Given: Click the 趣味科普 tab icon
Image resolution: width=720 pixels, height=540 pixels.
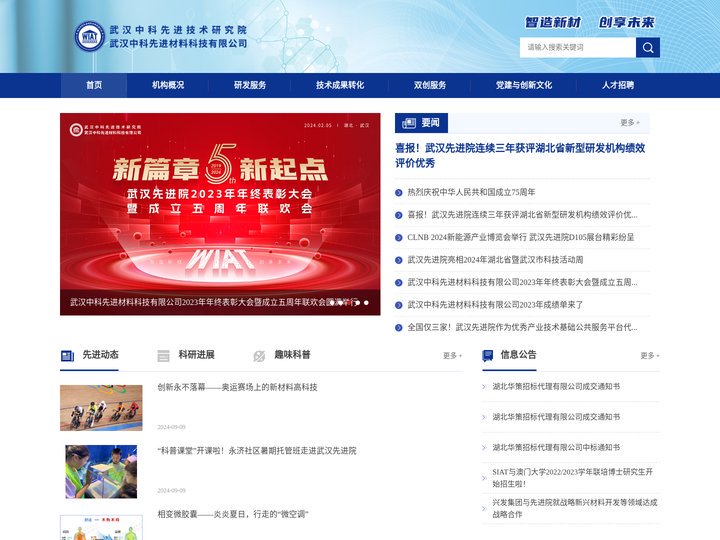Looking at the screenshot, I should click(259, 356).
